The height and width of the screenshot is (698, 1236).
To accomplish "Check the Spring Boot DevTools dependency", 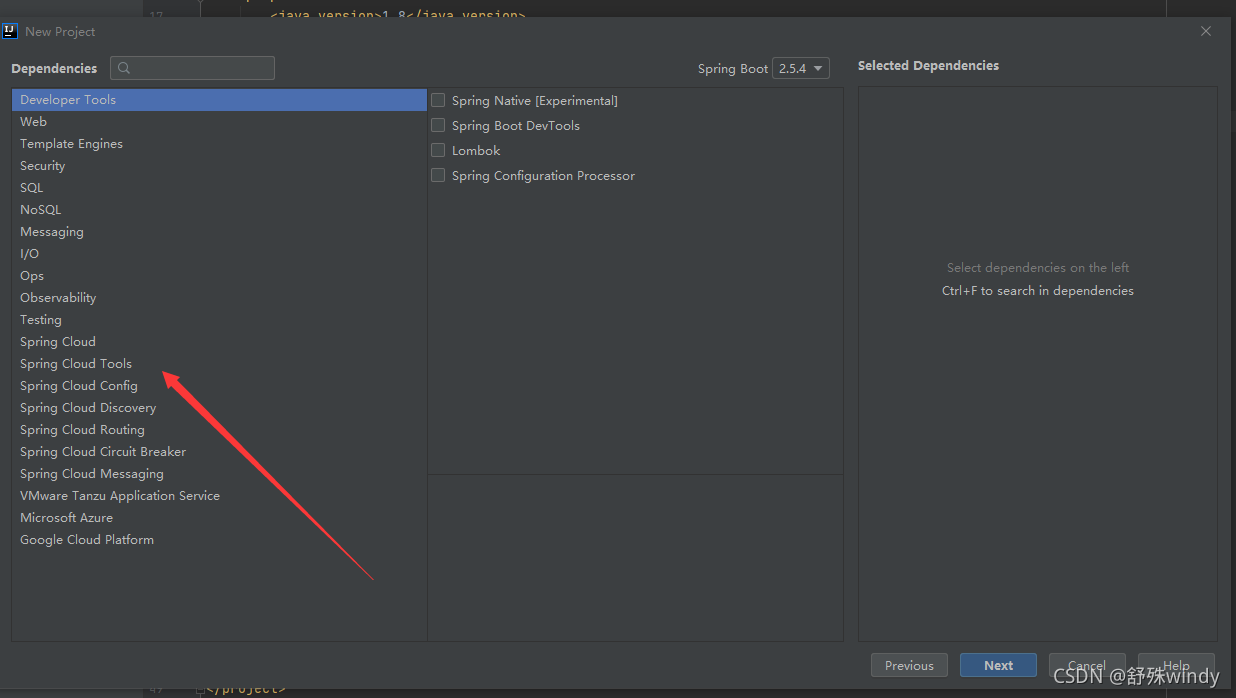I will coord(438,125).
